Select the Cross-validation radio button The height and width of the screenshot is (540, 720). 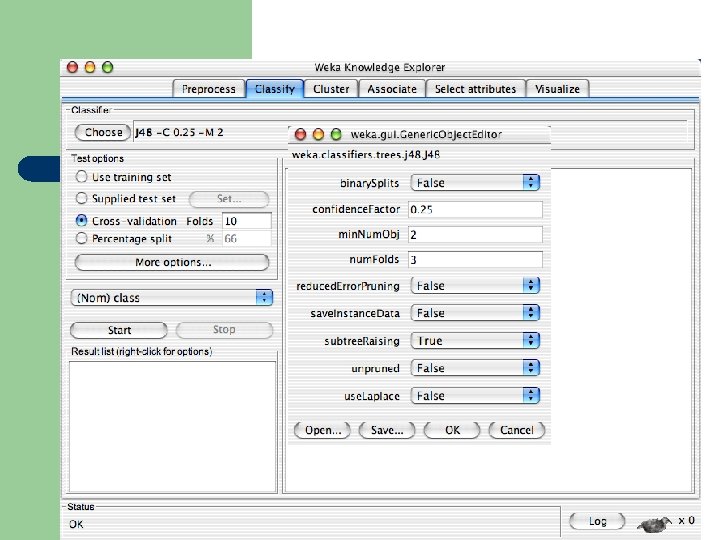[x=81, y=220]
